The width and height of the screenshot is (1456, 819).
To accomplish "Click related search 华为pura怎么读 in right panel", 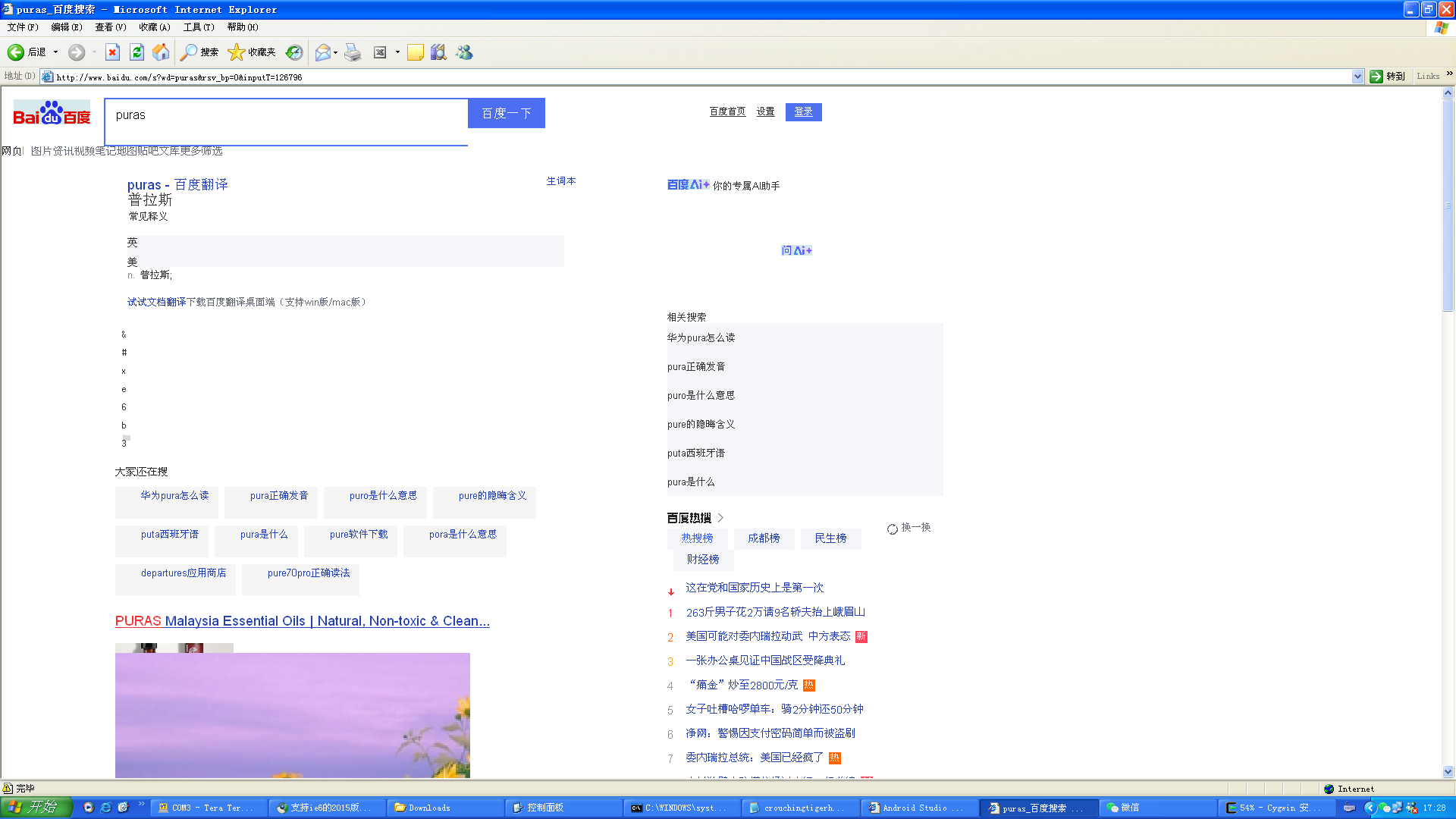I will click(701, 337).
